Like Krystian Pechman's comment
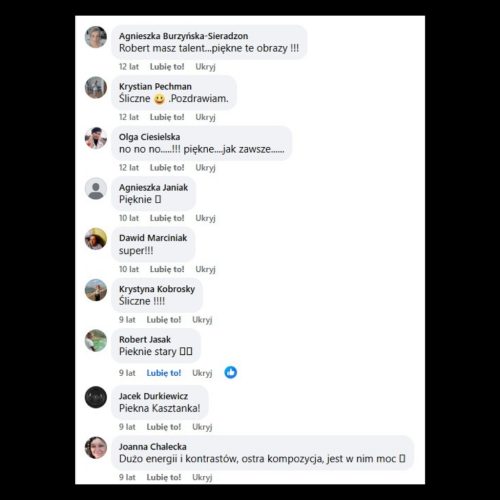Viewport: 500px width, 500px height. [x=167, y=117]
